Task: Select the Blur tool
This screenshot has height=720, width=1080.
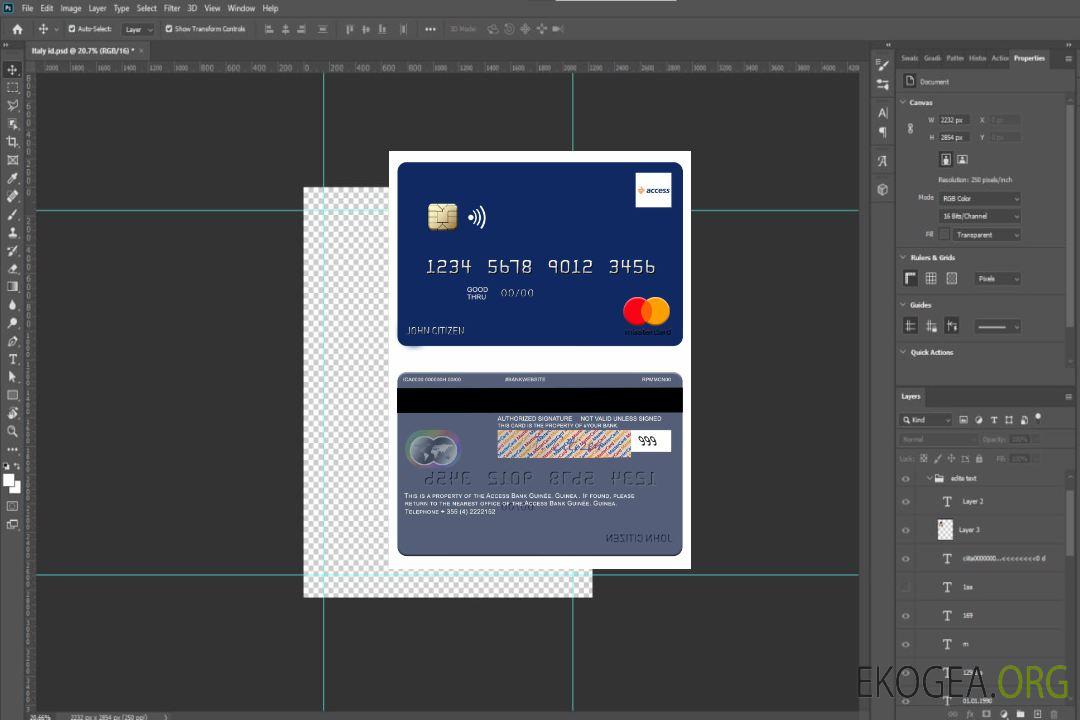Action: pos(12,305)
